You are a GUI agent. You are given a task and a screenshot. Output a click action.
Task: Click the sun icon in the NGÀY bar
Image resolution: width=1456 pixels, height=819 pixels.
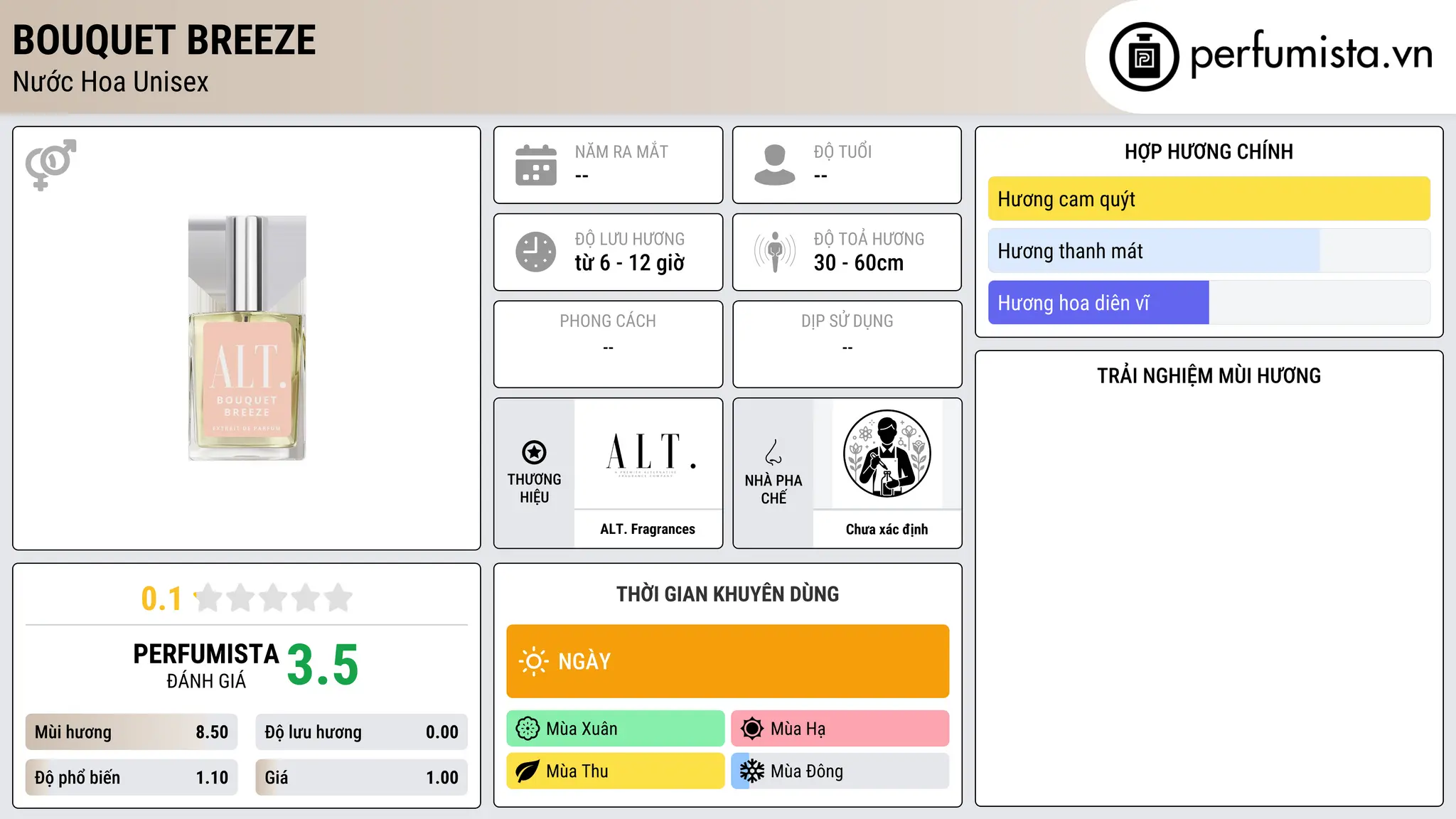(x=533, y=661)
